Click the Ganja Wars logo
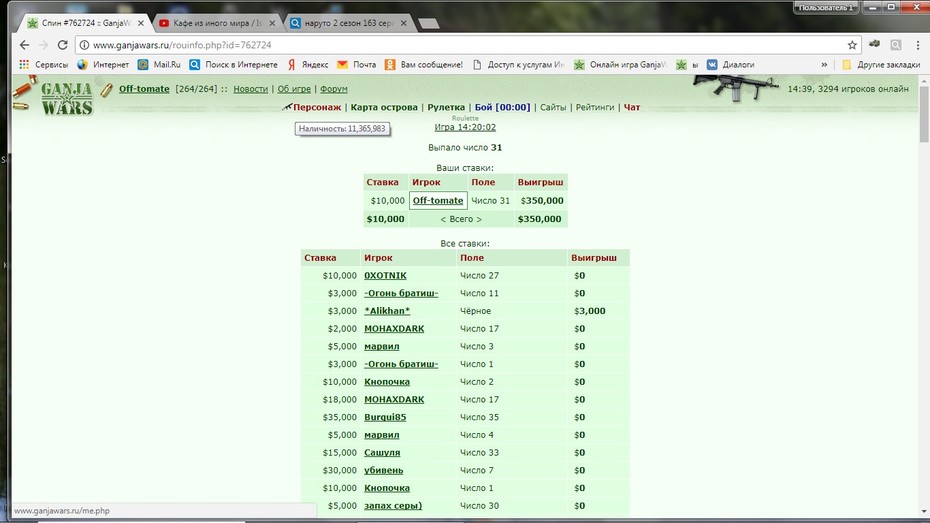930x523 pixels. [66, 98]
